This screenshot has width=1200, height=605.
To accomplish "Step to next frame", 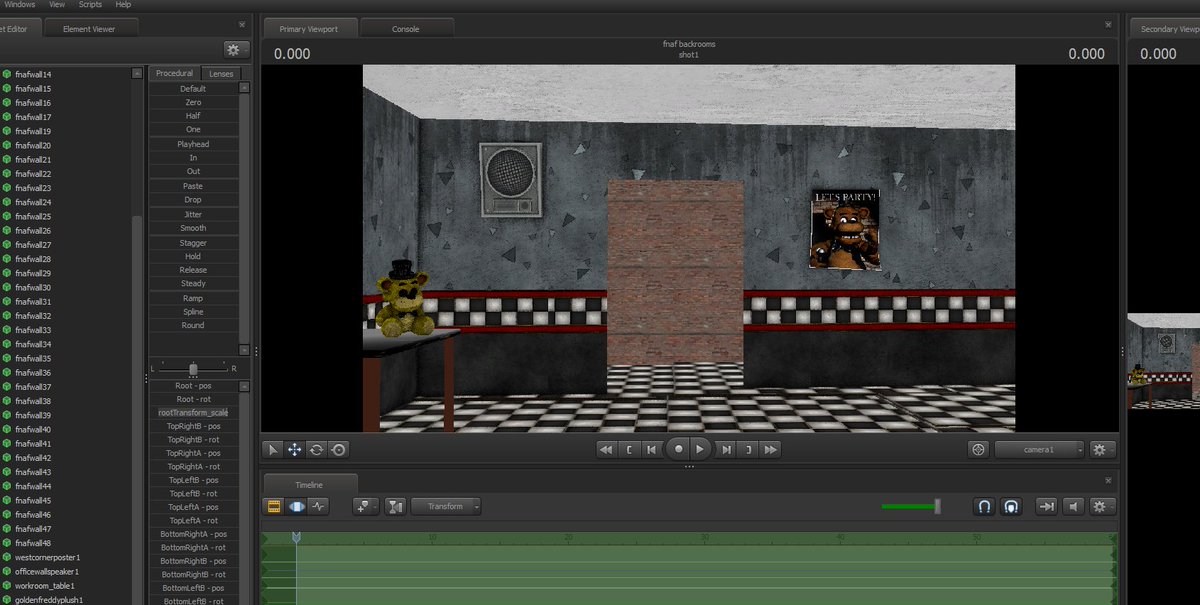I will 726,450.
